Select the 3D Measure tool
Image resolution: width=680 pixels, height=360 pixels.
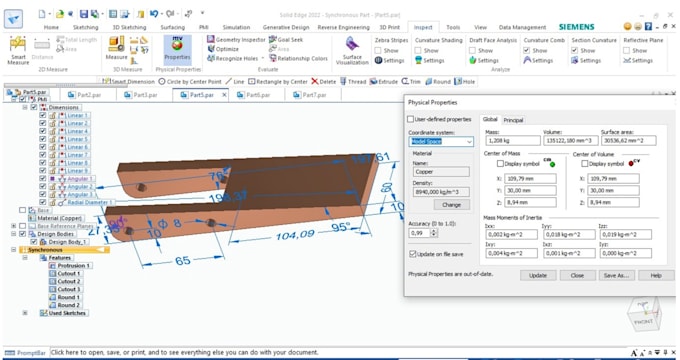coord(116,48)
